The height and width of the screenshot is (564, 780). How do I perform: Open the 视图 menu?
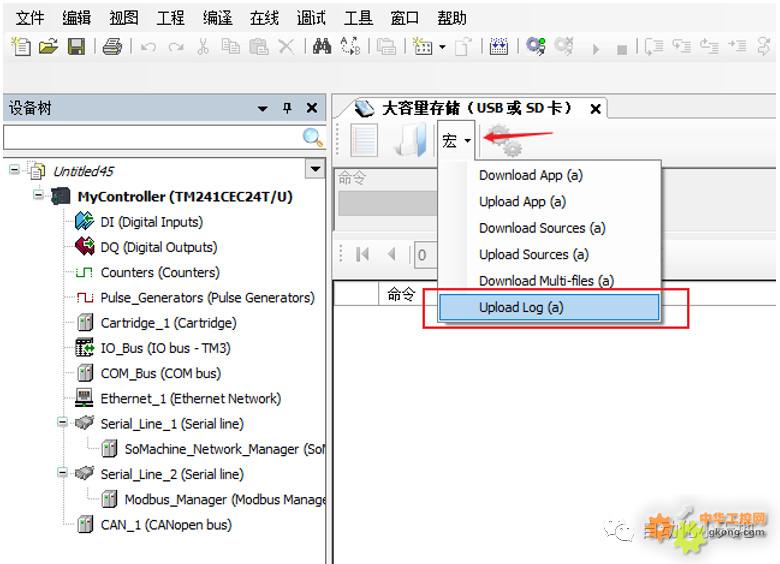123,18
